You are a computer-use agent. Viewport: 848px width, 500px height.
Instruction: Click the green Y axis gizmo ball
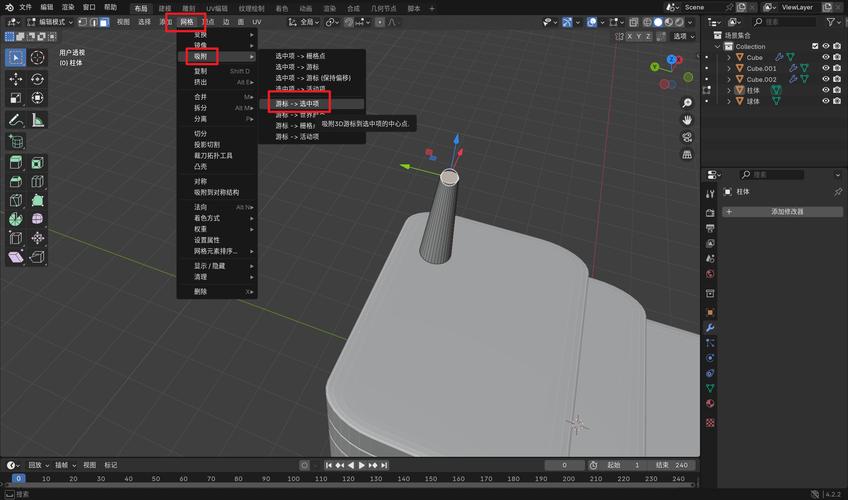[654, 67]
